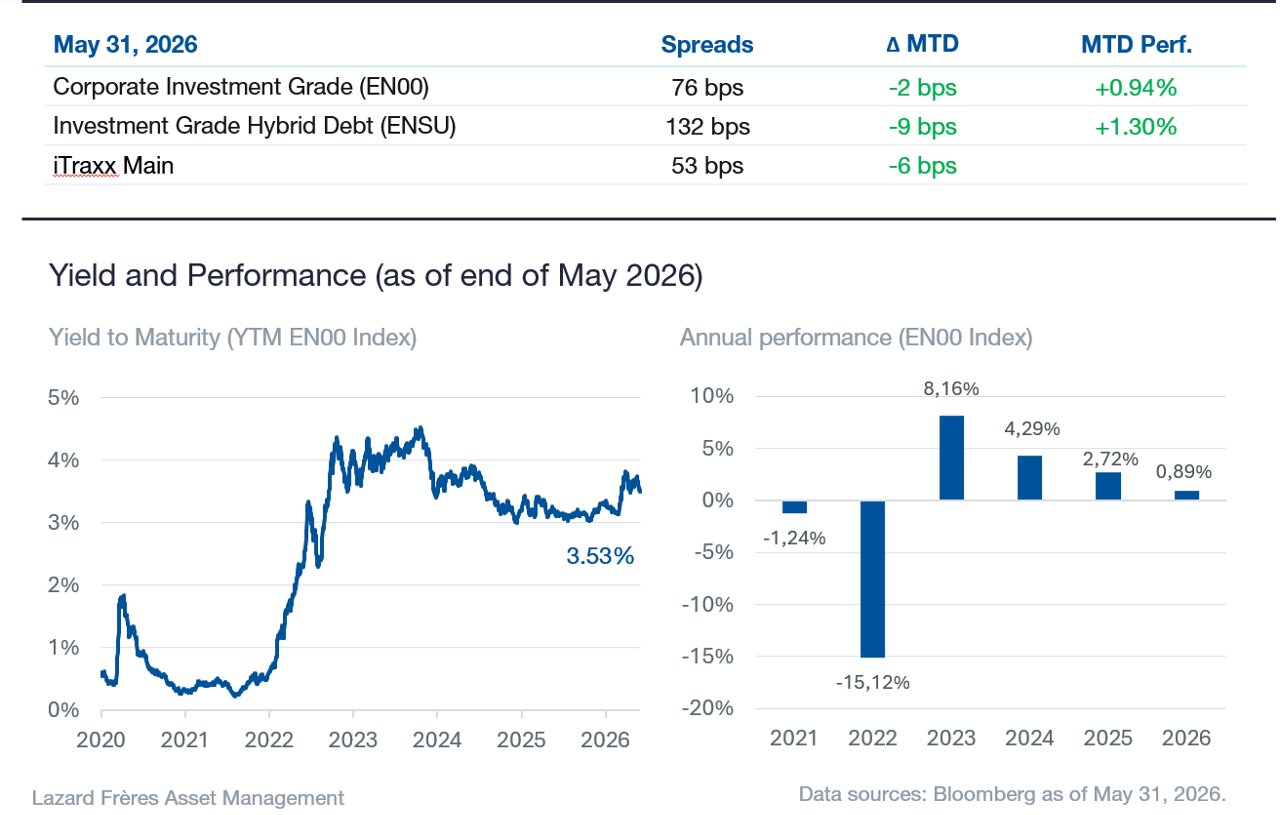This screenshot has width=1280, height=815.
Task: Select the Spreads column header
Action: click(x=707, y=45)
